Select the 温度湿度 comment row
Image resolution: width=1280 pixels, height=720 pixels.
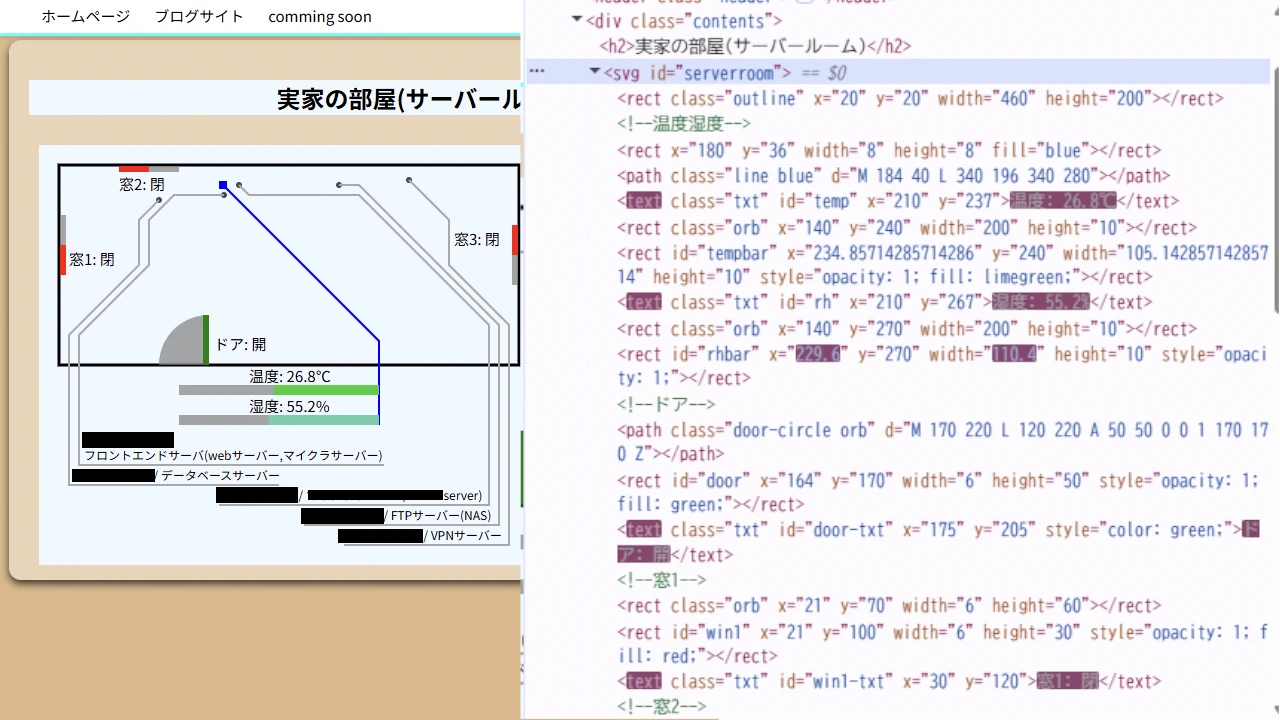683,124
